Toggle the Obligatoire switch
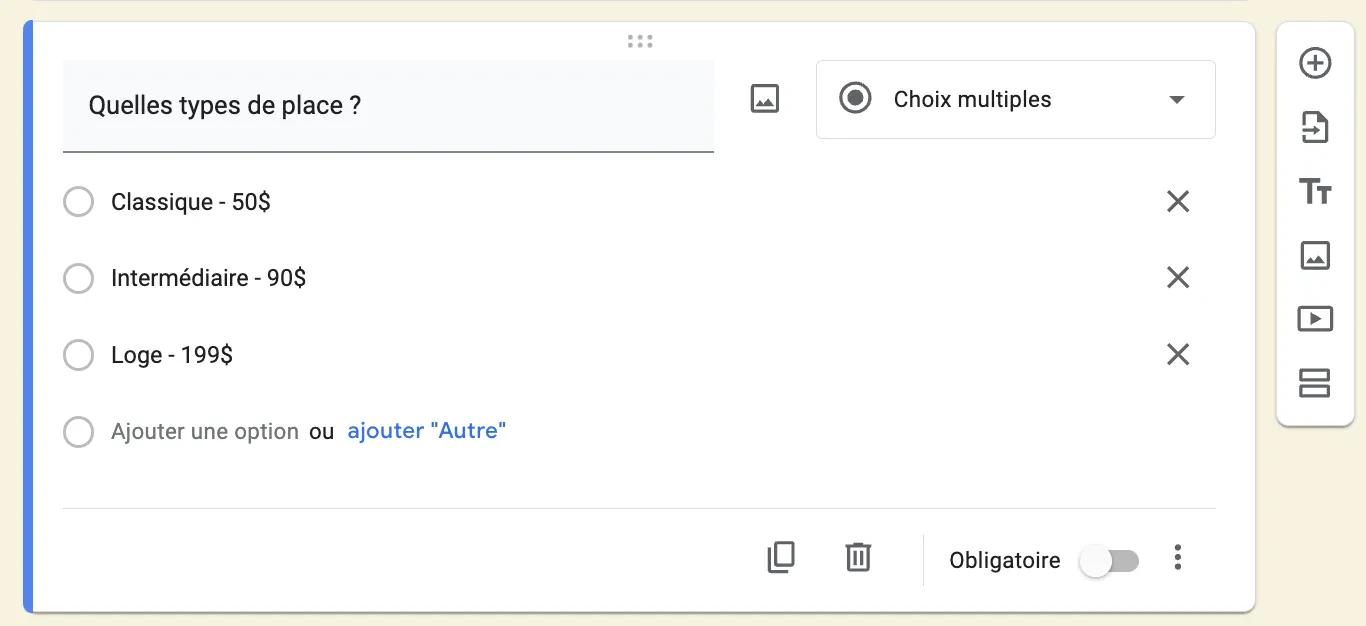The width and height of the screenshot is (1366, 626). 1109,561
